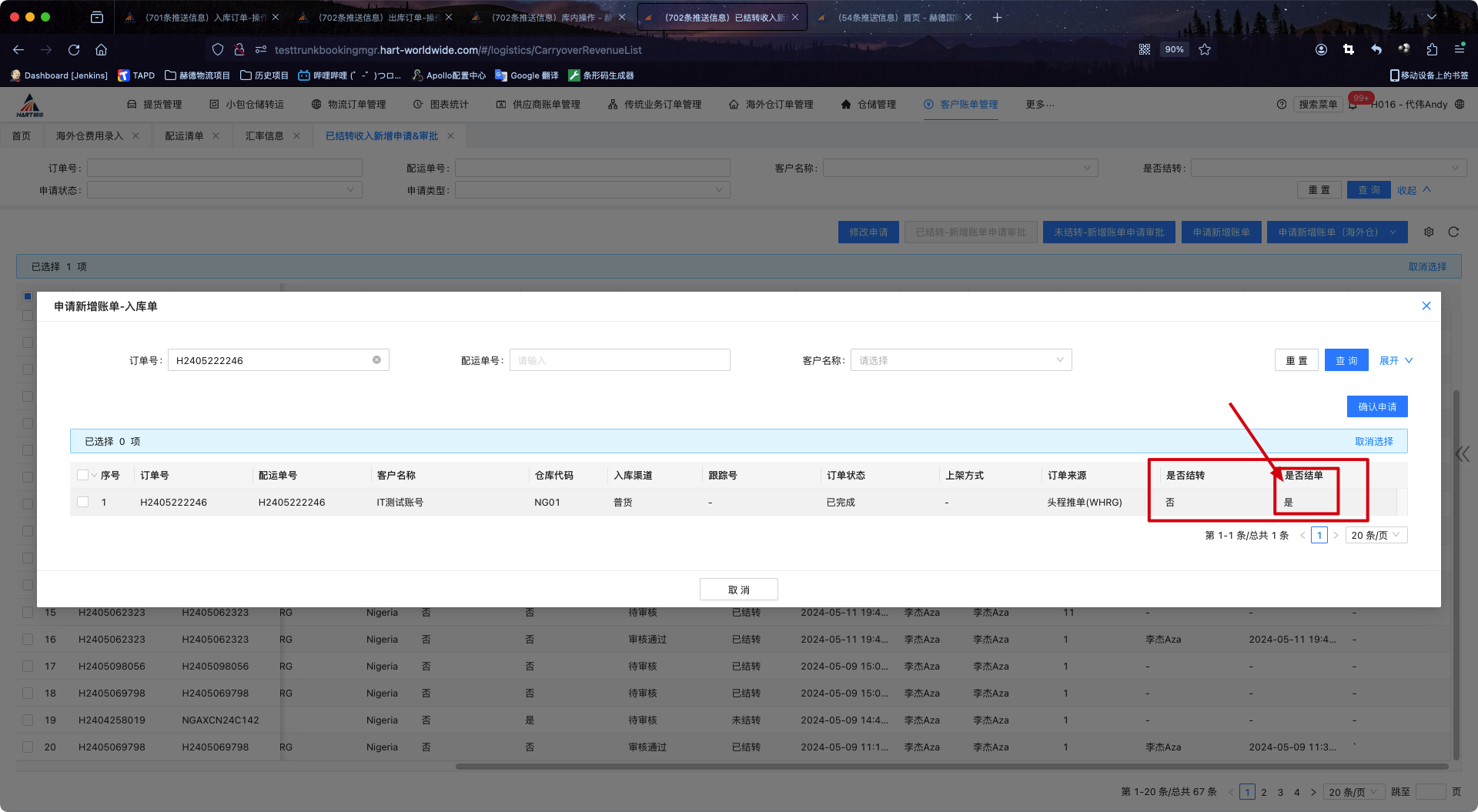The width and height of the screenshot is (1478, 812).
Task: Bookmark the page with the star icon
Action: [x=1205, y=50]
